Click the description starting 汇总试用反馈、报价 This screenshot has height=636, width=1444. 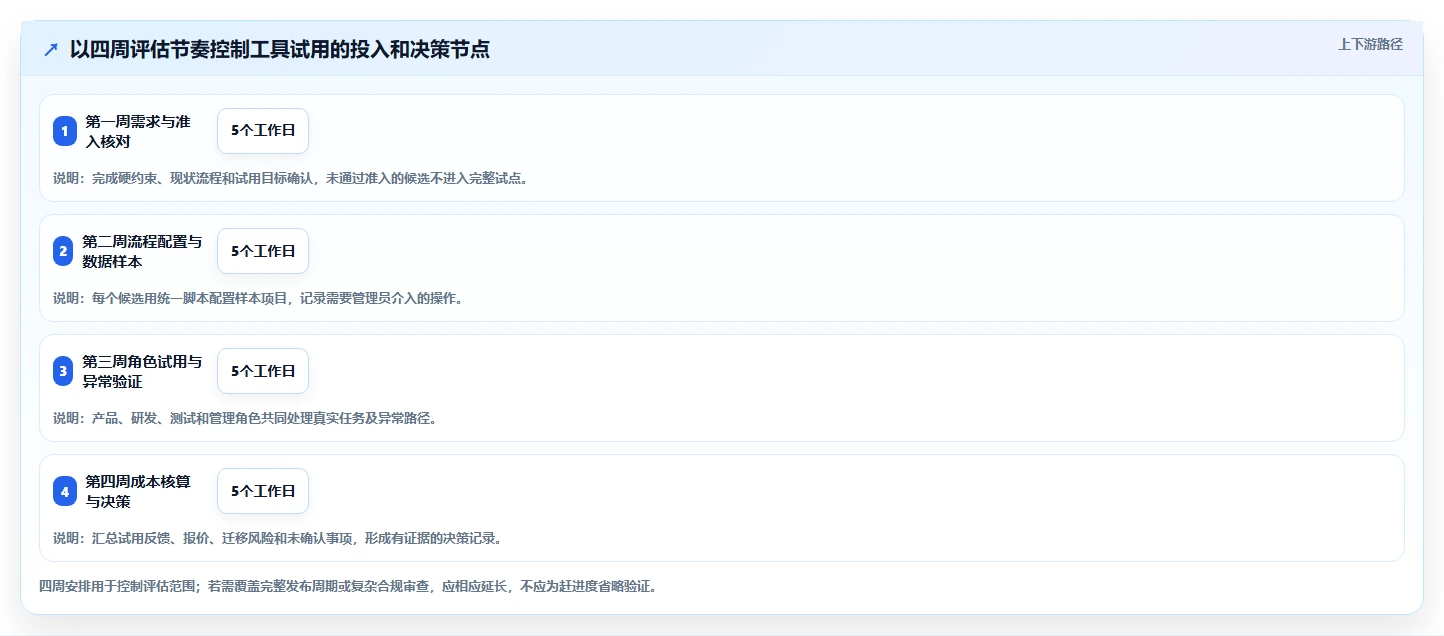(277, 538)
